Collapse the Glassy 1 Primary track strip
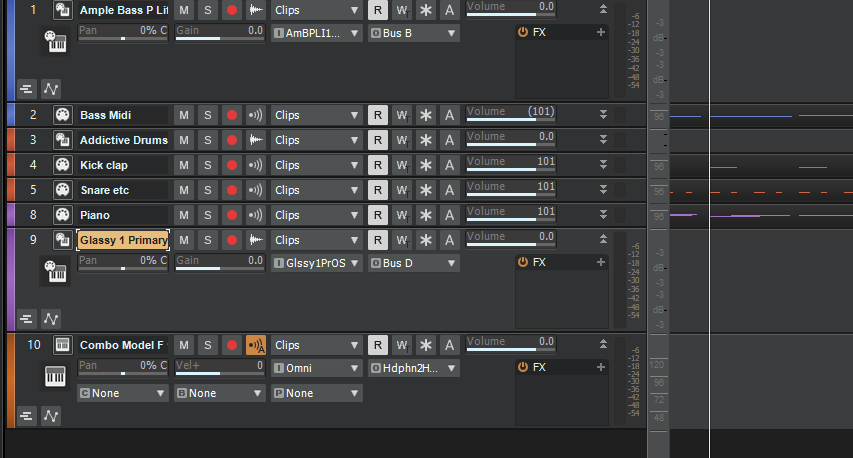 pos(602,239)
